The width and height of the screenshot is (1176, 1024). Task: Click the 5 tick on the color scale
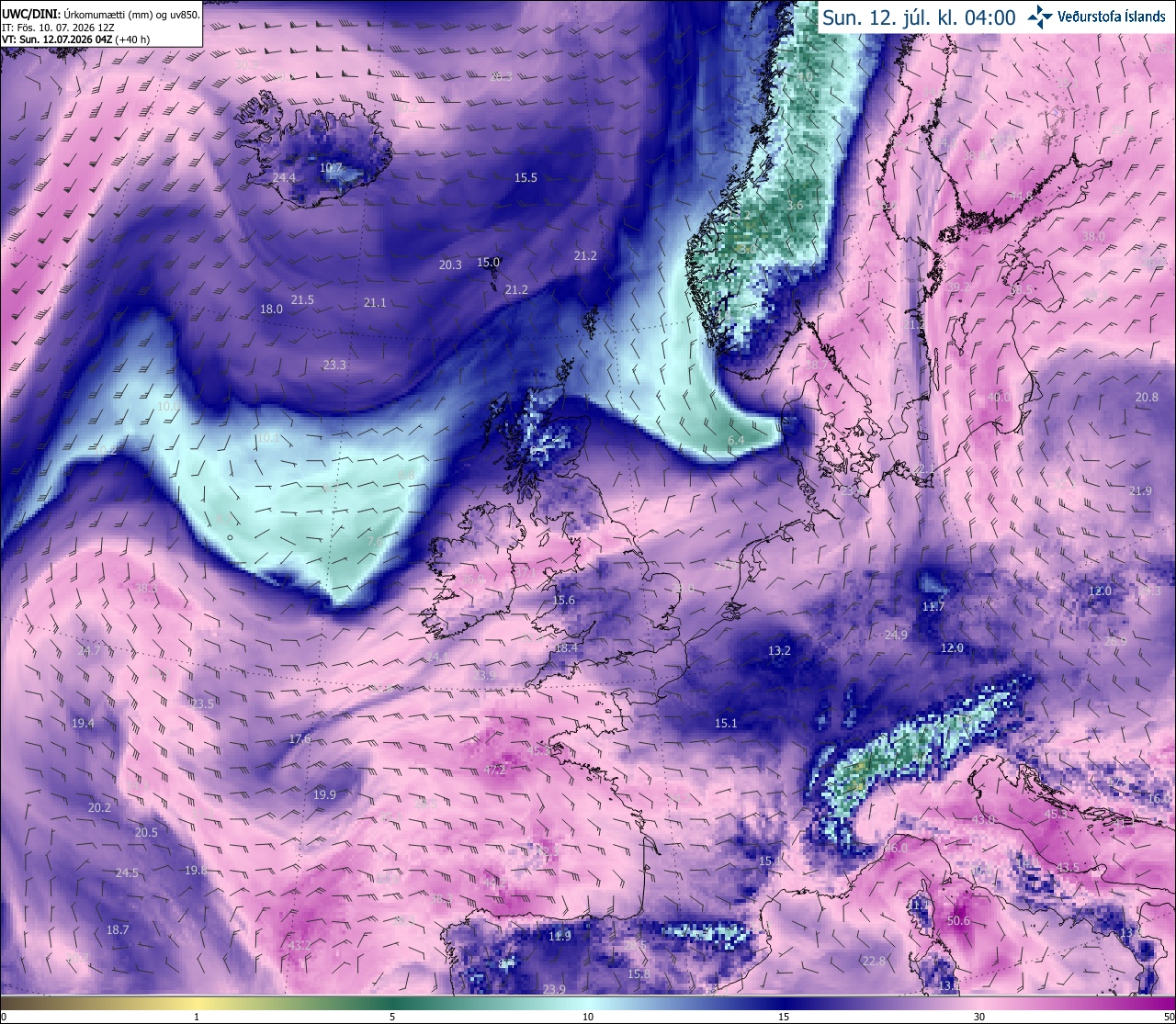click(392, 1017)
